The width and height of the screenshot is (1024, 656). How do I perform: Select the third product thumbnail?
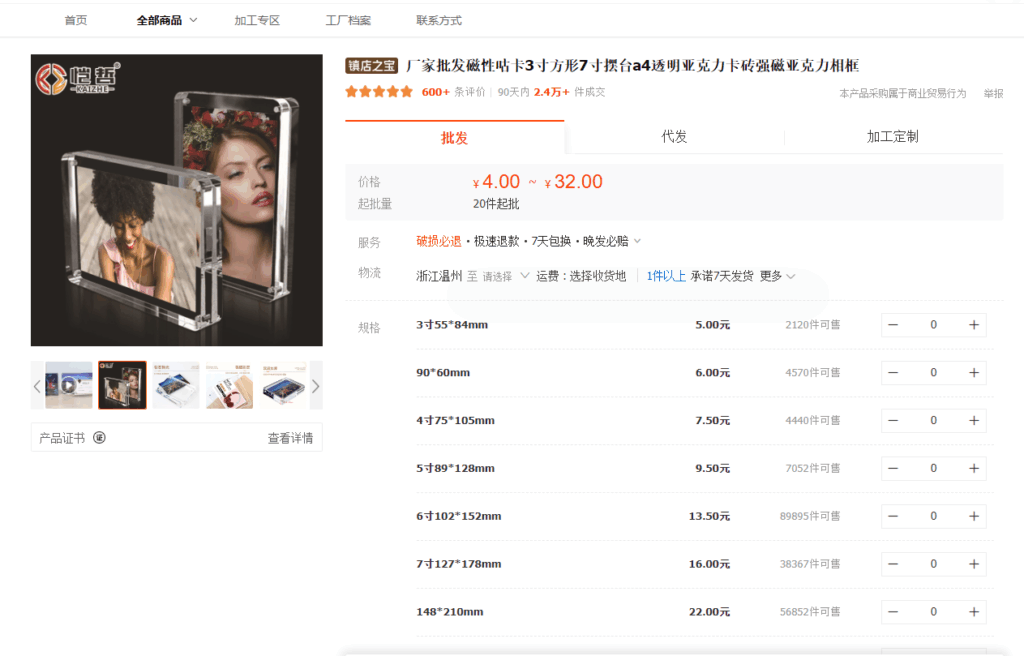(176, 385)
